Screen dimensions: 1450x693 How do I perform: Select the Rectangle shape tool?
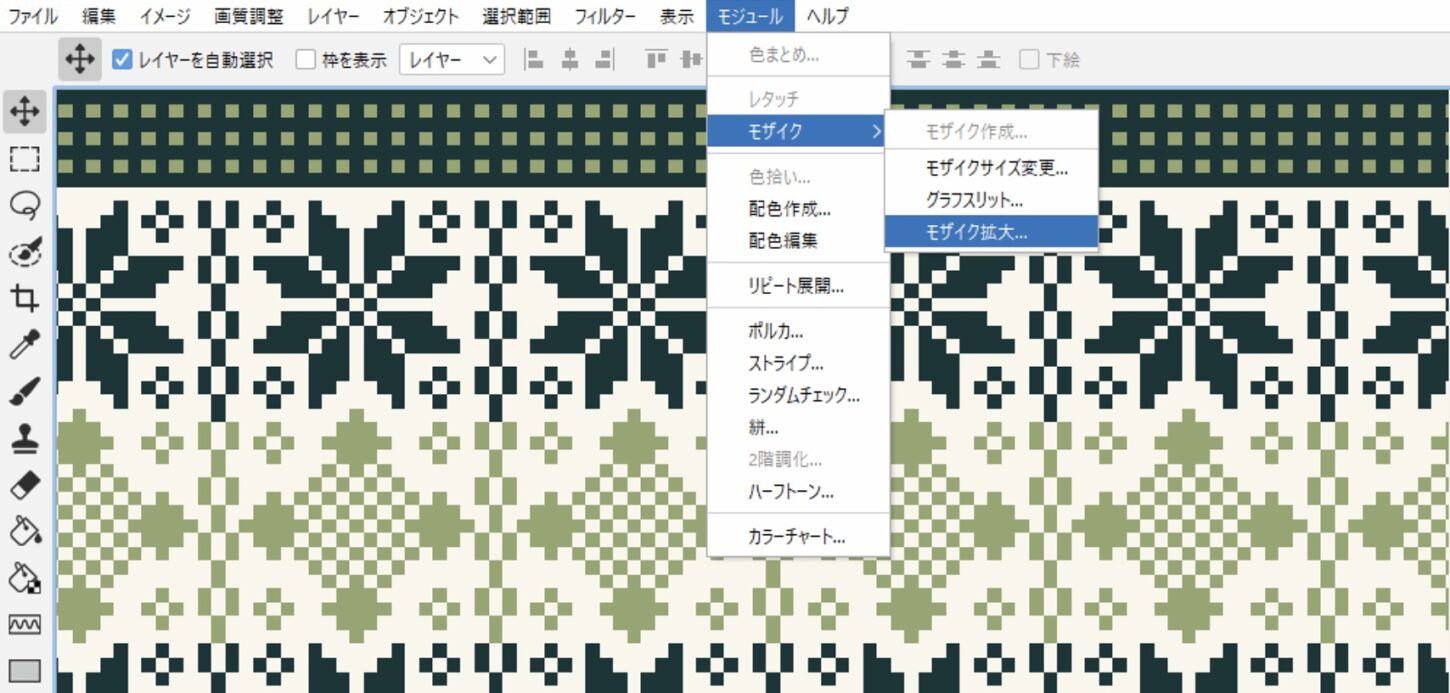click(25, 670)
